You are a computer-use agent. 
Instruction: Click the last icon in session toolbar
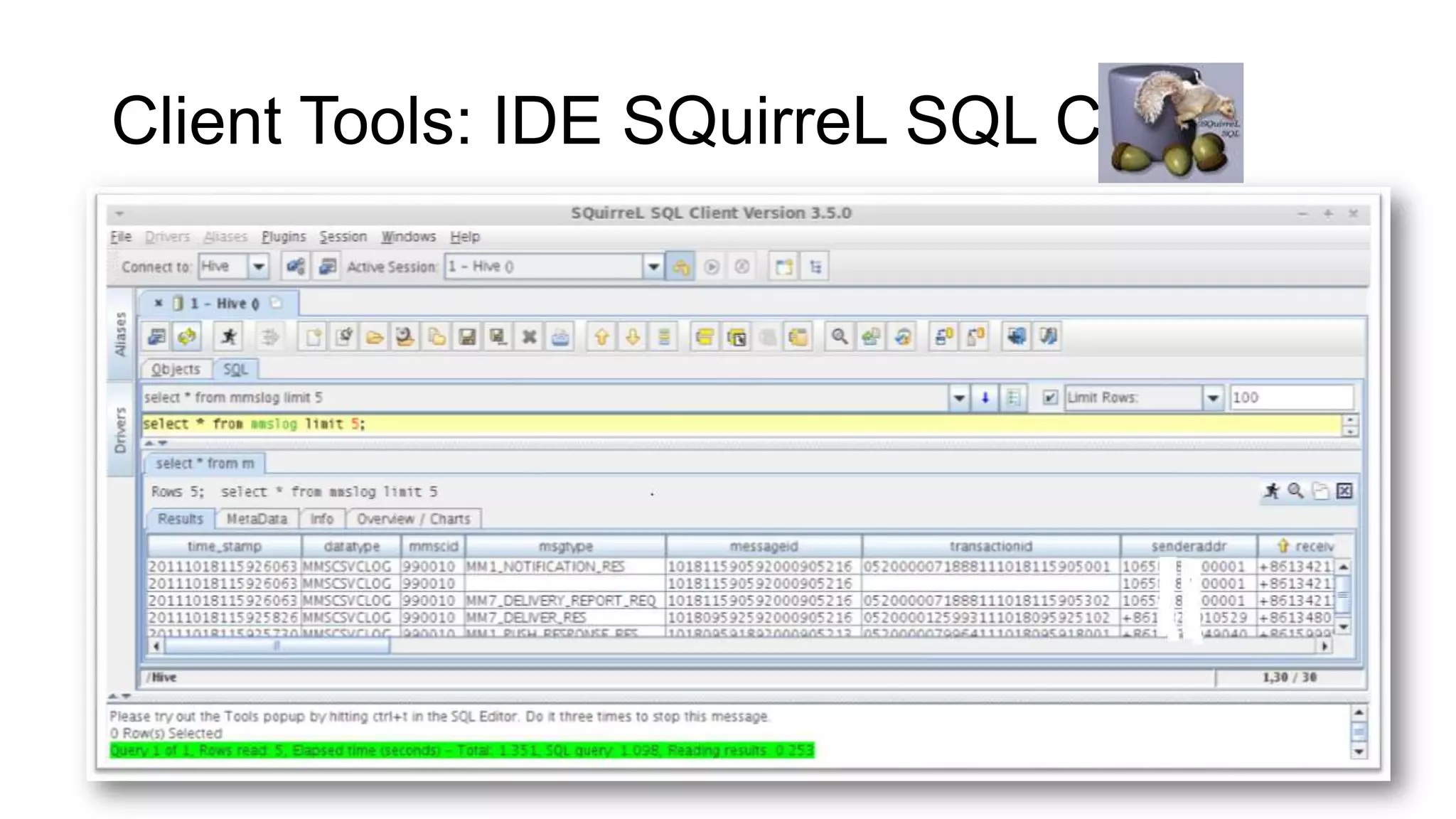pyautogui.click(x=1048, y=336)
